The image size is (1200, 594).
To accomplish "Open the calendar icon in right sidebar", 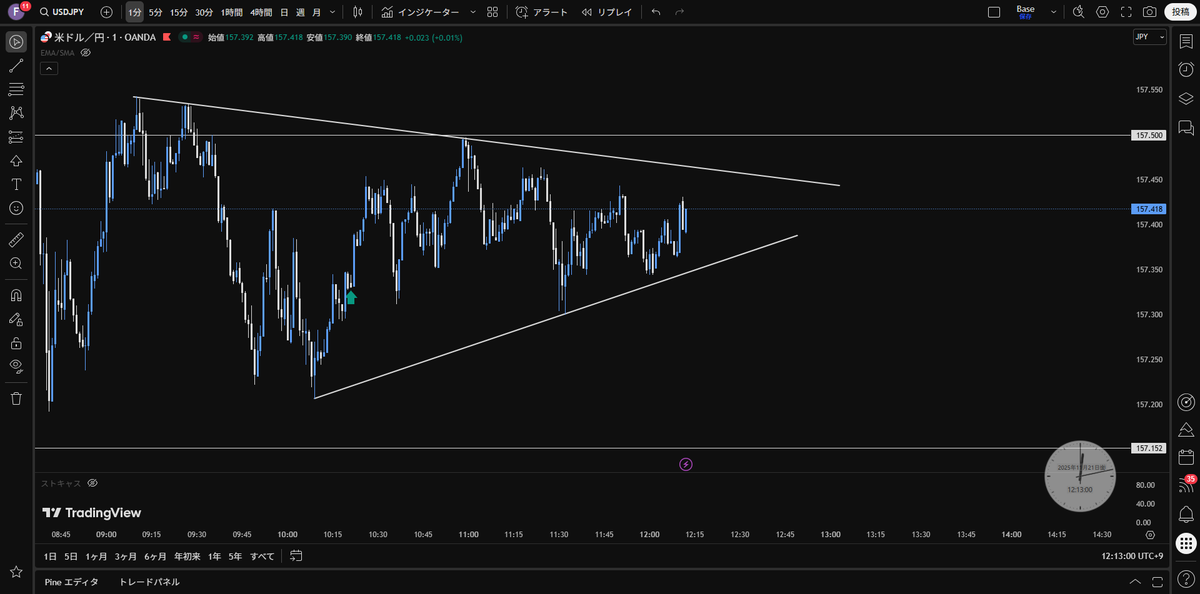I will coord(1186,458).
